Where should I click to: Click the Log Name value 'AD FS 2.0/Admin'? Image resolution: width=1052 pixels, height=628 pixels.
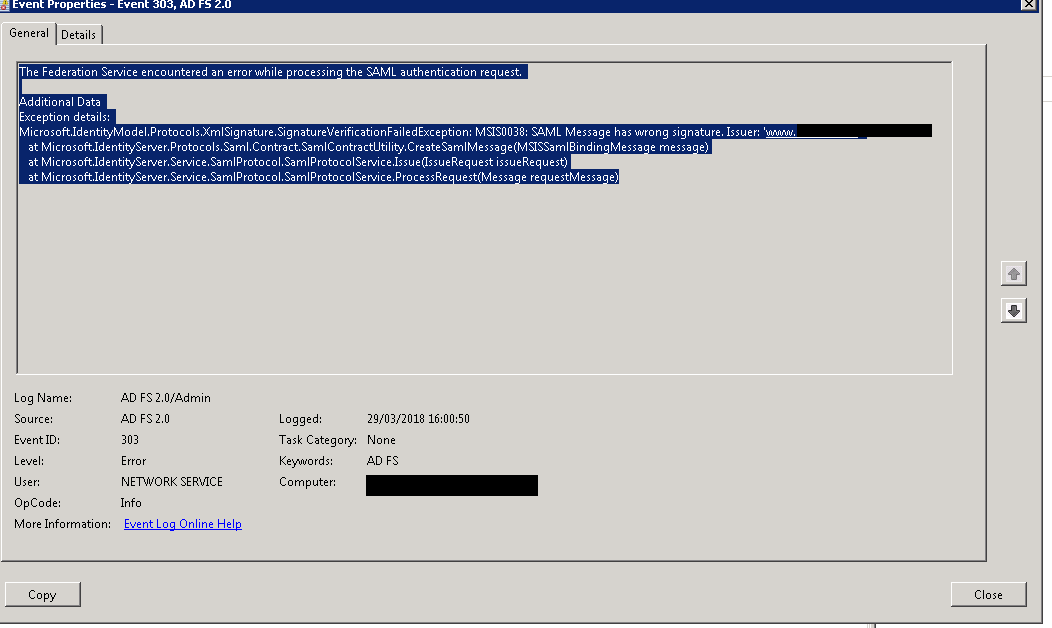pos(166,398)
